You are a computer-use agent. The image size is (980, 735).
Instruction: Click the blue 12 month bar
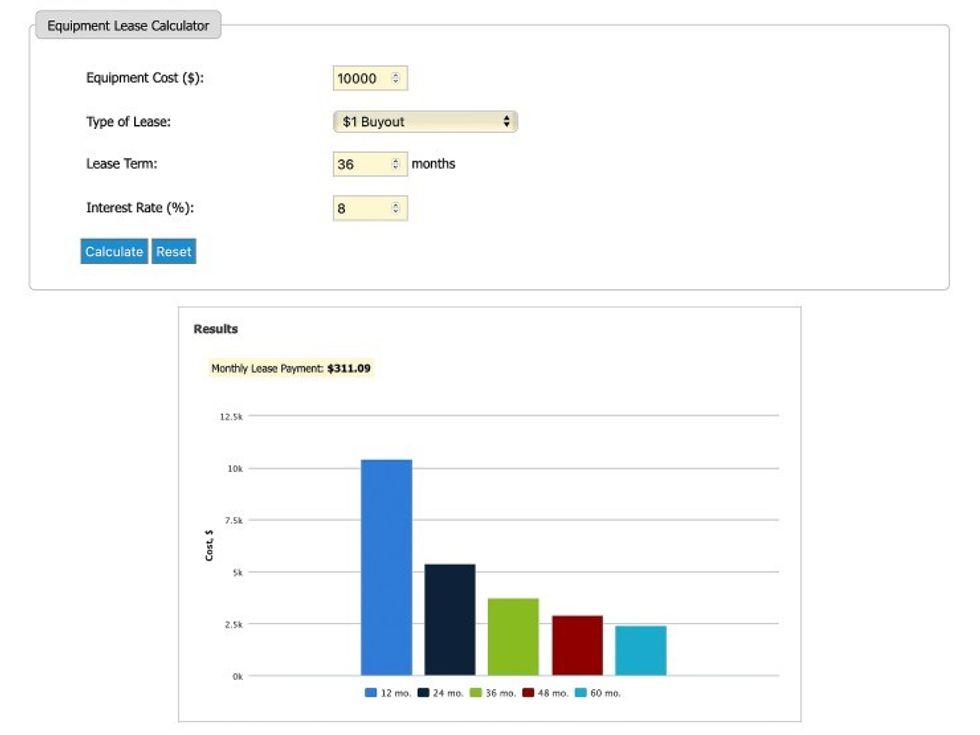(x=386, y=568)
